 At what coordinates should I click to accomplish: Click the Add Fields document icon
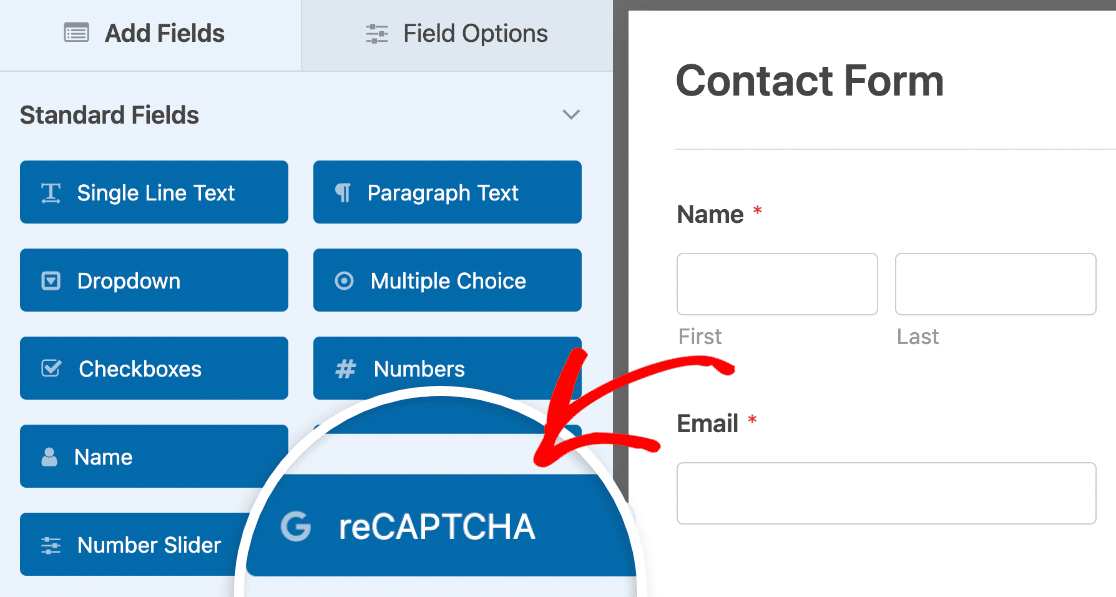click(x=76, y=33)
